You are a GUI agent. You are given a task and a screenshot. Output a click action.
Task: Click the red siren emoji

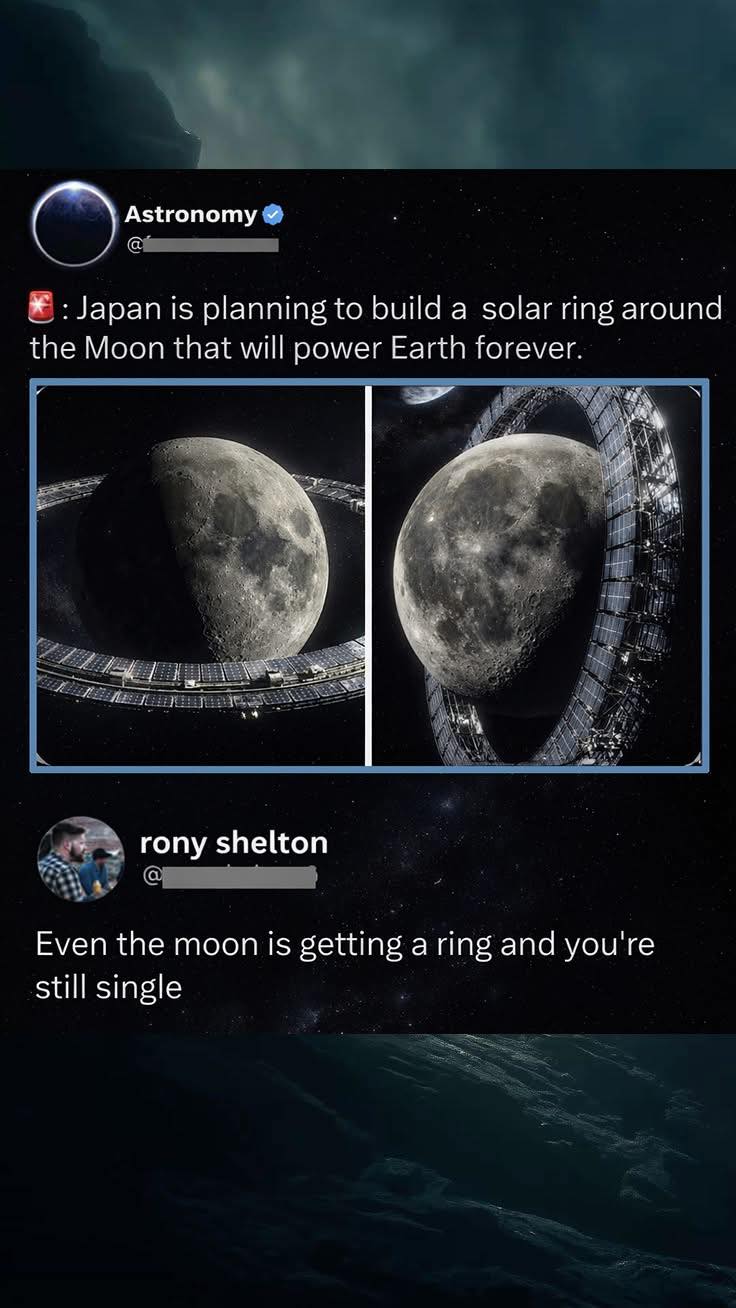coord(40,309)
